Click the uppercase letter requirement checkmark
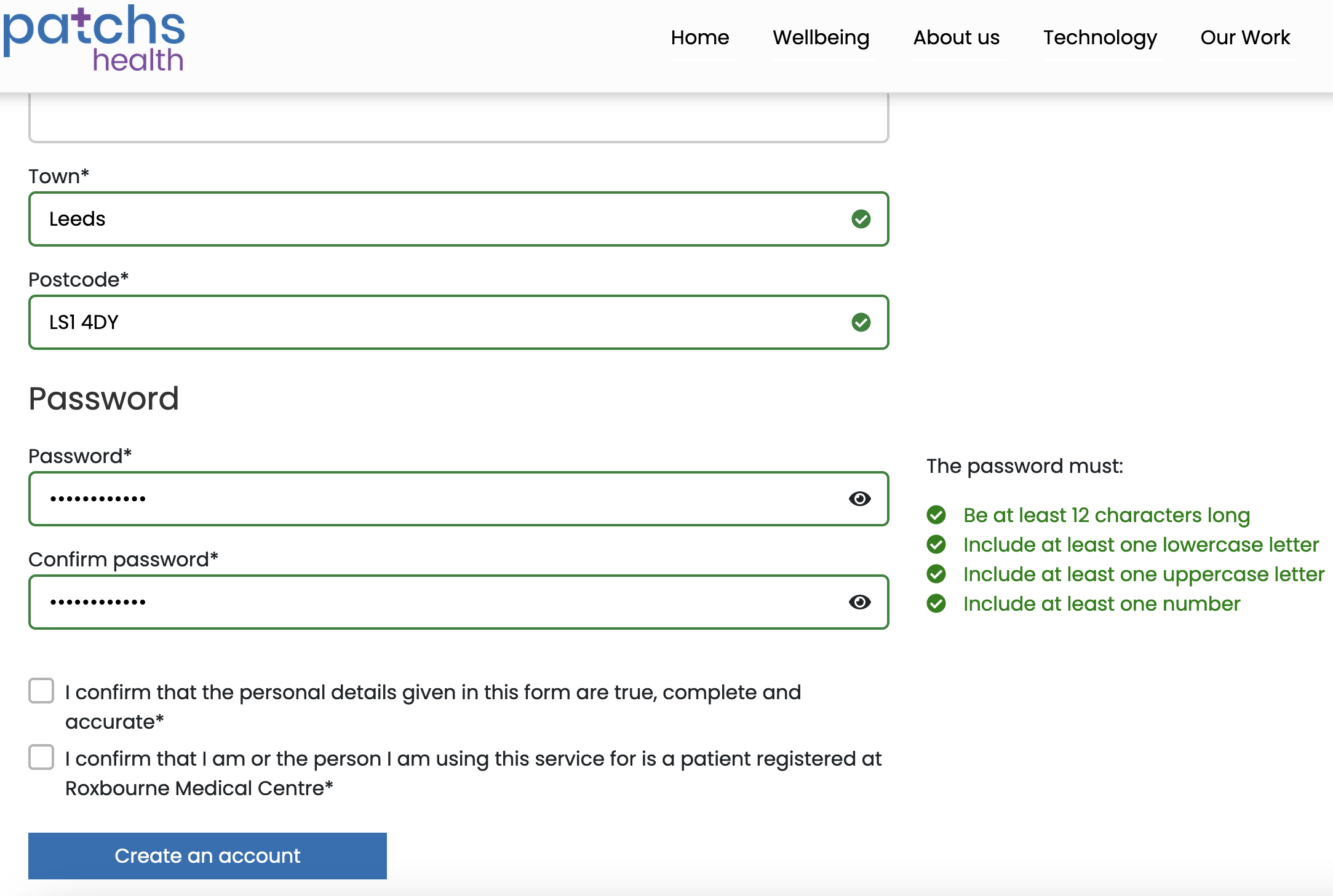1333x896 pixels. coord(936,574)
